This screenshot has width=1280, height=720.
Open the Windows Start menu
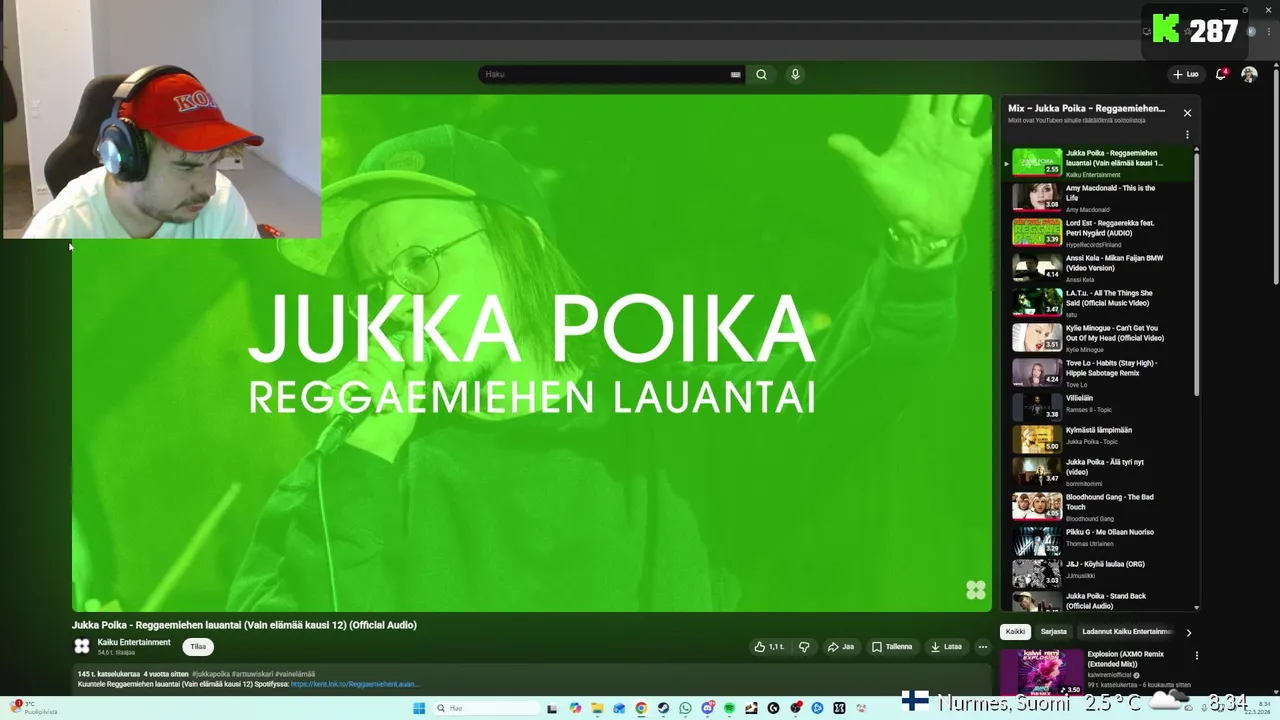pyautogui.click(x=419, y=708)
